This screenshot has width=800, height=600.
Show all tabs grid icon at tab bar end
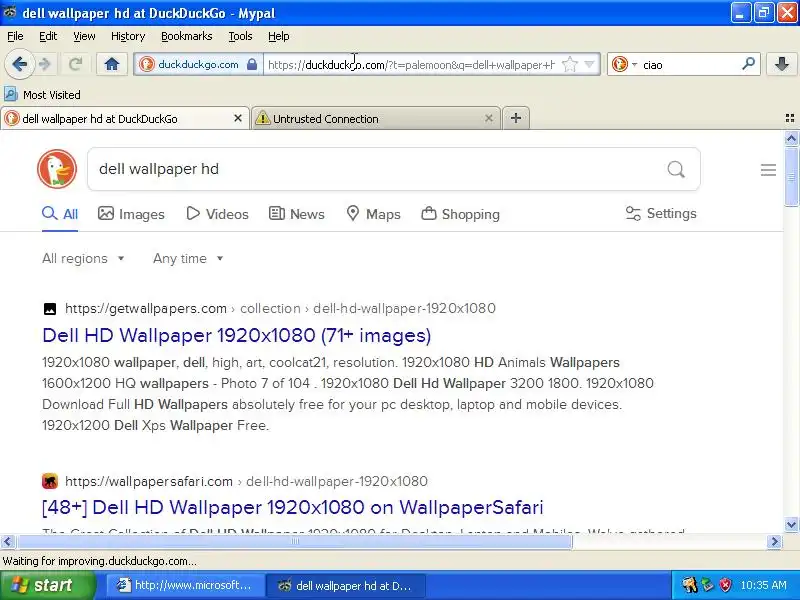tap(790, 118)
